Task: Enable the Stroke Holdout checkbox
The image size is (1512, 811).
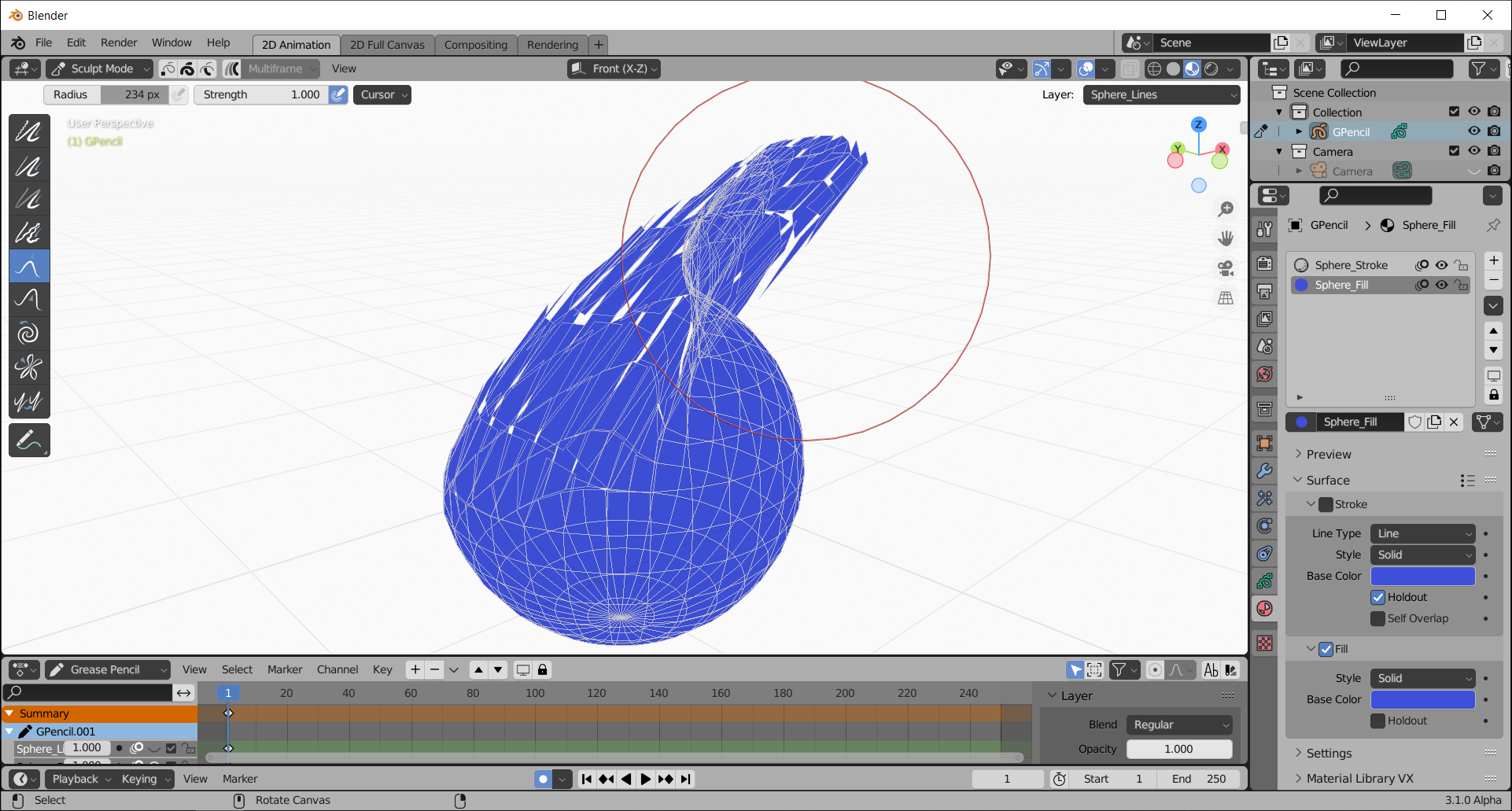Action: point(1378,597)
